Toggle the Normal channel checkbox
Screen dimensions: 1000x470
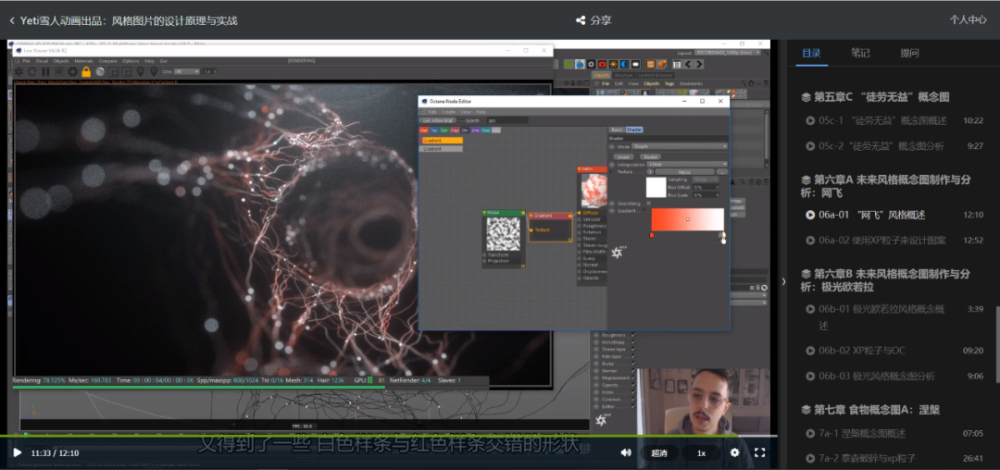click(x=633, y=371)
